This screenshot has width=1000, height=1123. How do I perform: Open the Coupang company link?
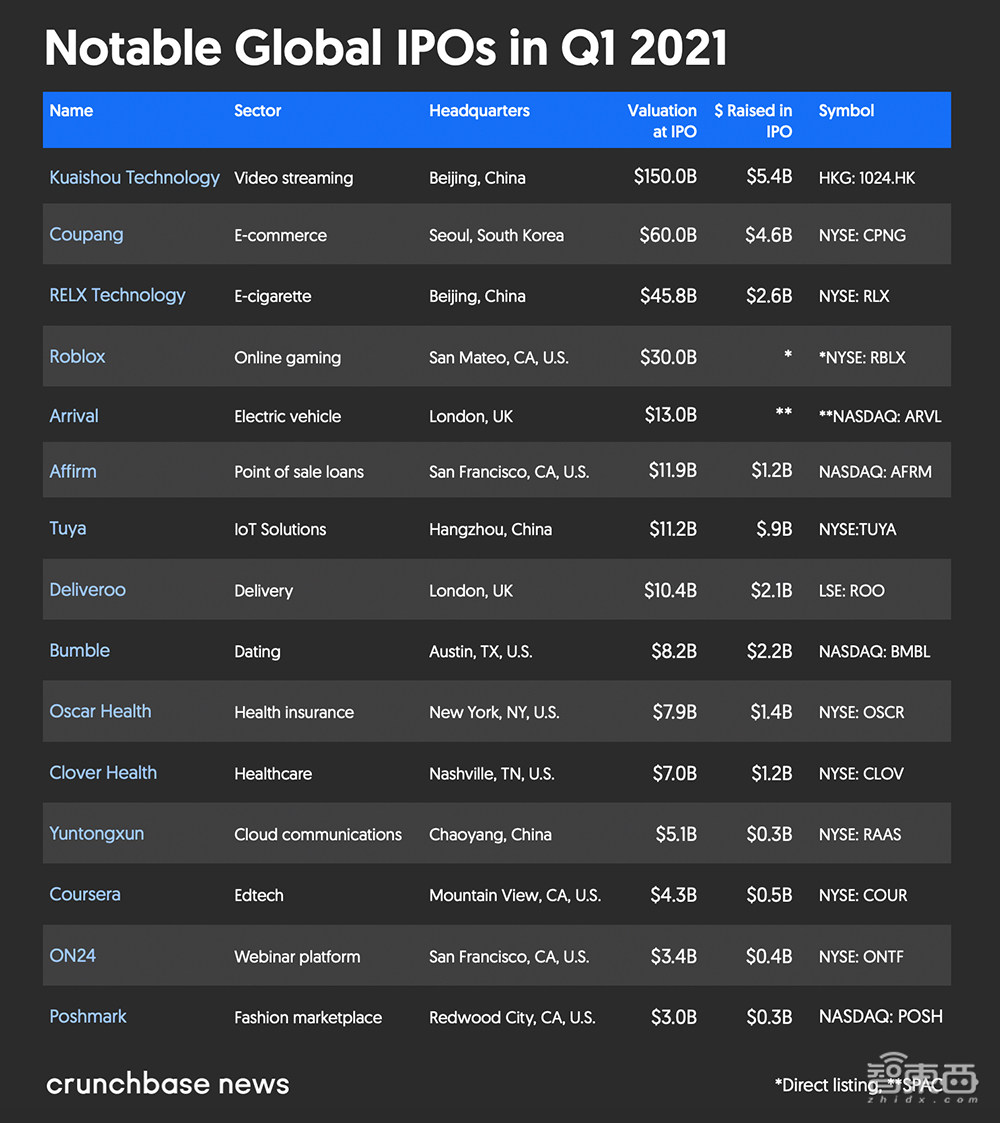86,235
